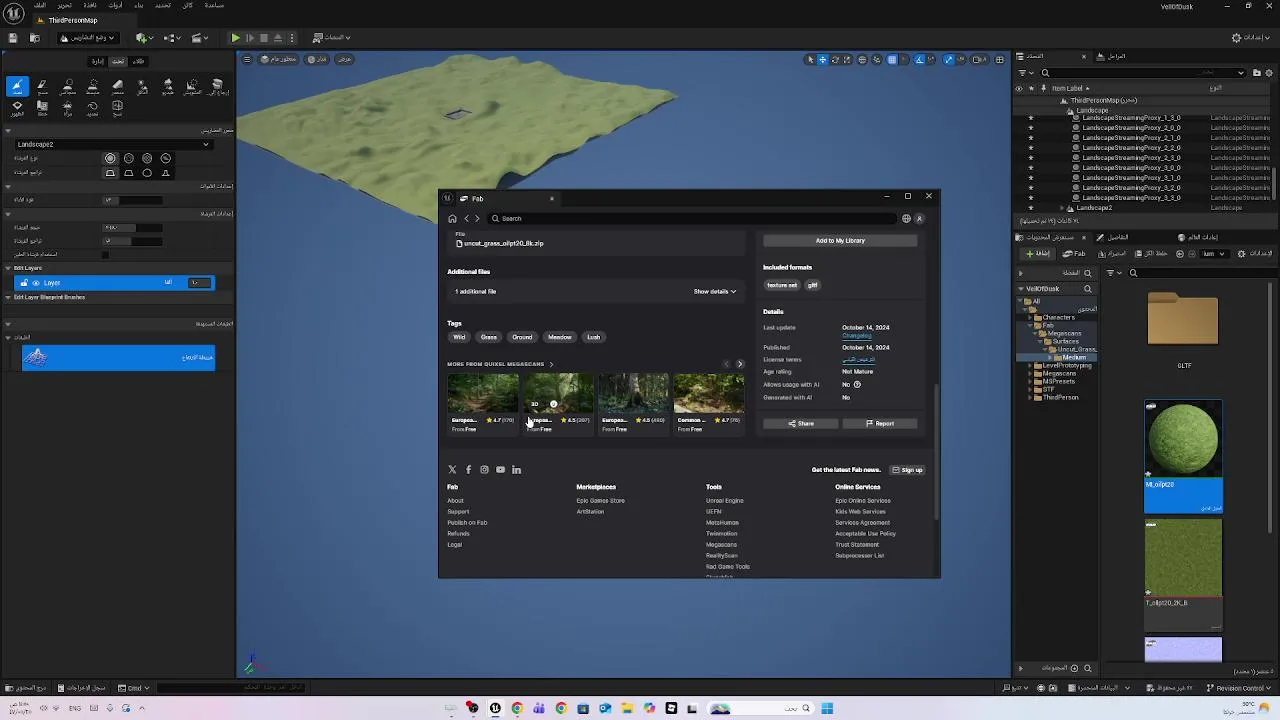Collapse the Edit Layers section
Screen dimensions: 1280x720
point(8,268)
